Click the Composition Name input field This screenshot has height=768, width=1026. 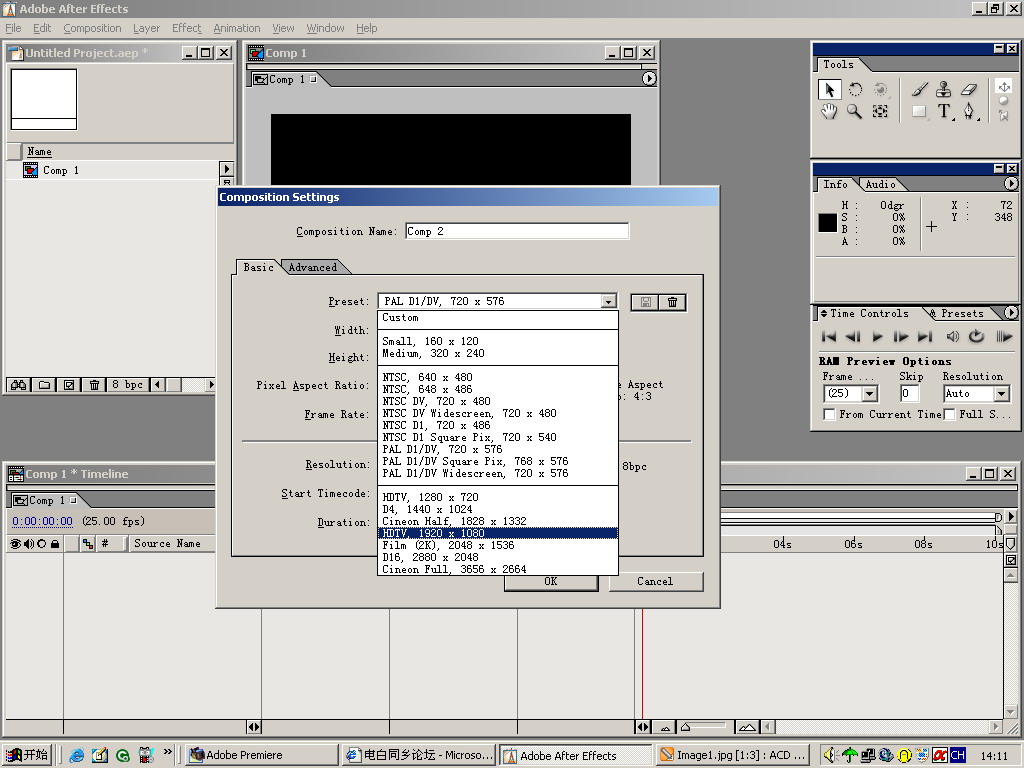(516, 231)
